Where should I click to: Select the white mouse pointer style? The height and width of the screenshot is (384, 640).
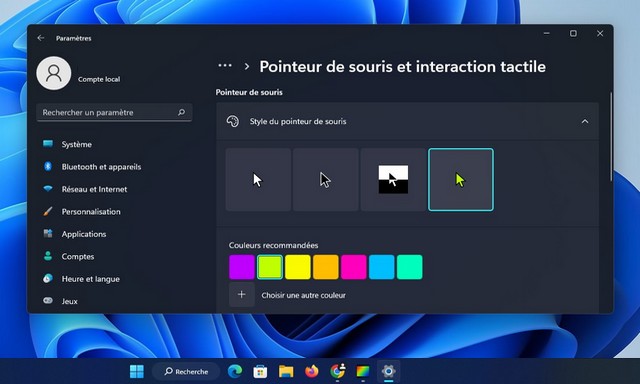click(258, 180)
